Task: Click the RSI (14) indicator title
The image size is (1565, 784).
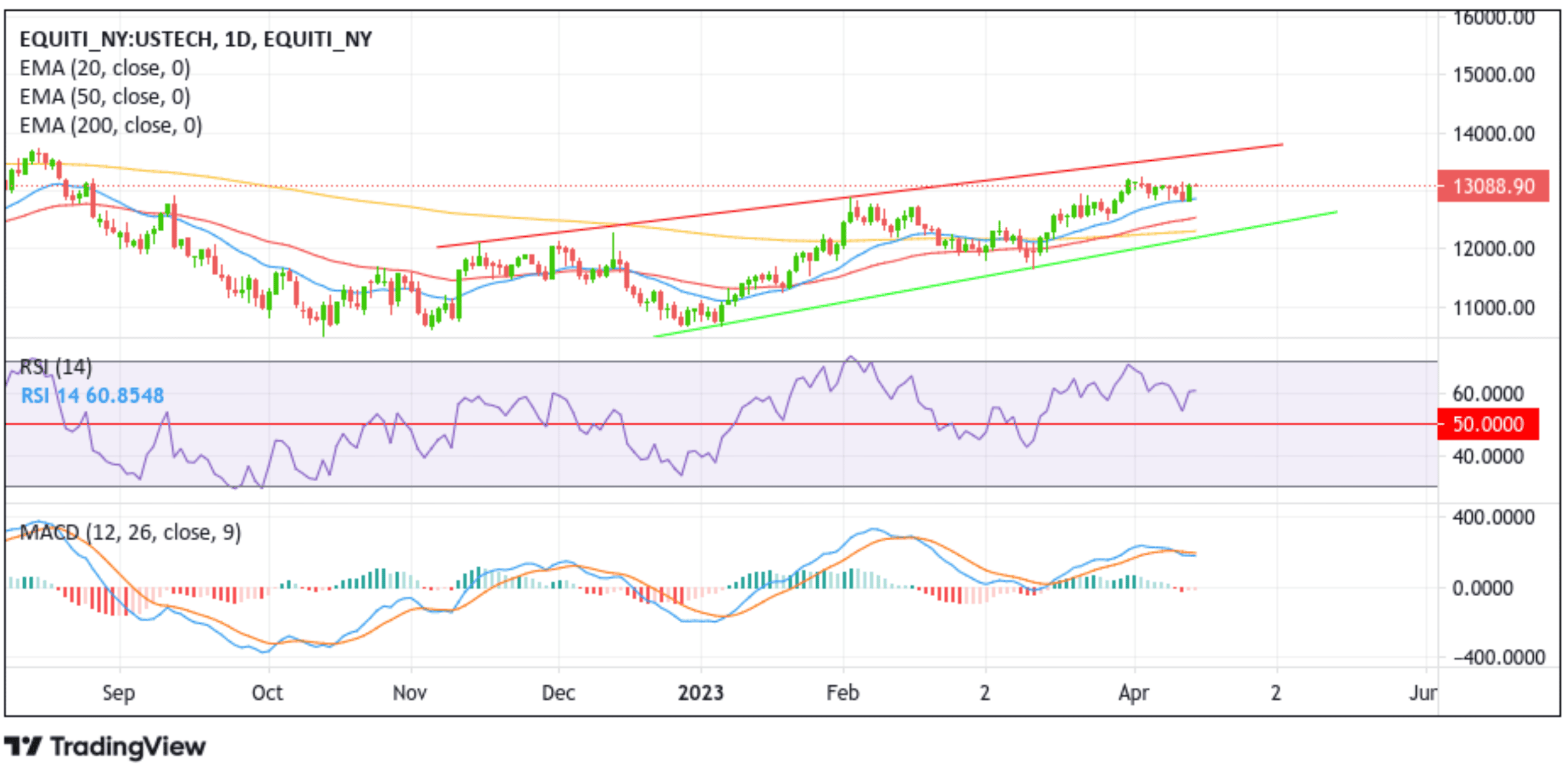Action: pos(56,367)
